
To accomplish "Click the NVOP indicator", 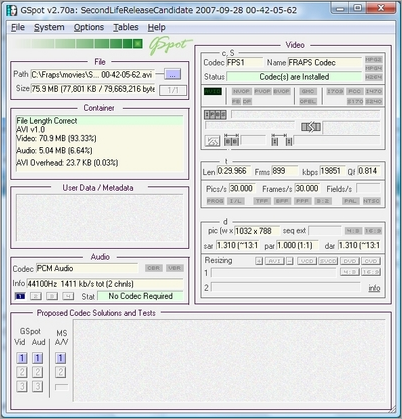I will pos(241,91).
